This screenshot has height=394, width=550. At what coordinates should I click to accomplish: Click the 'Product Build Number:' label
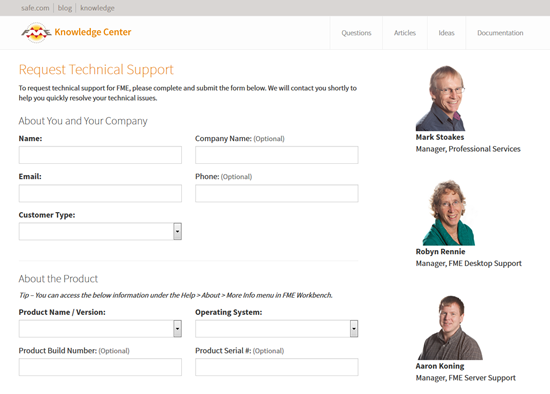[58, 351]
